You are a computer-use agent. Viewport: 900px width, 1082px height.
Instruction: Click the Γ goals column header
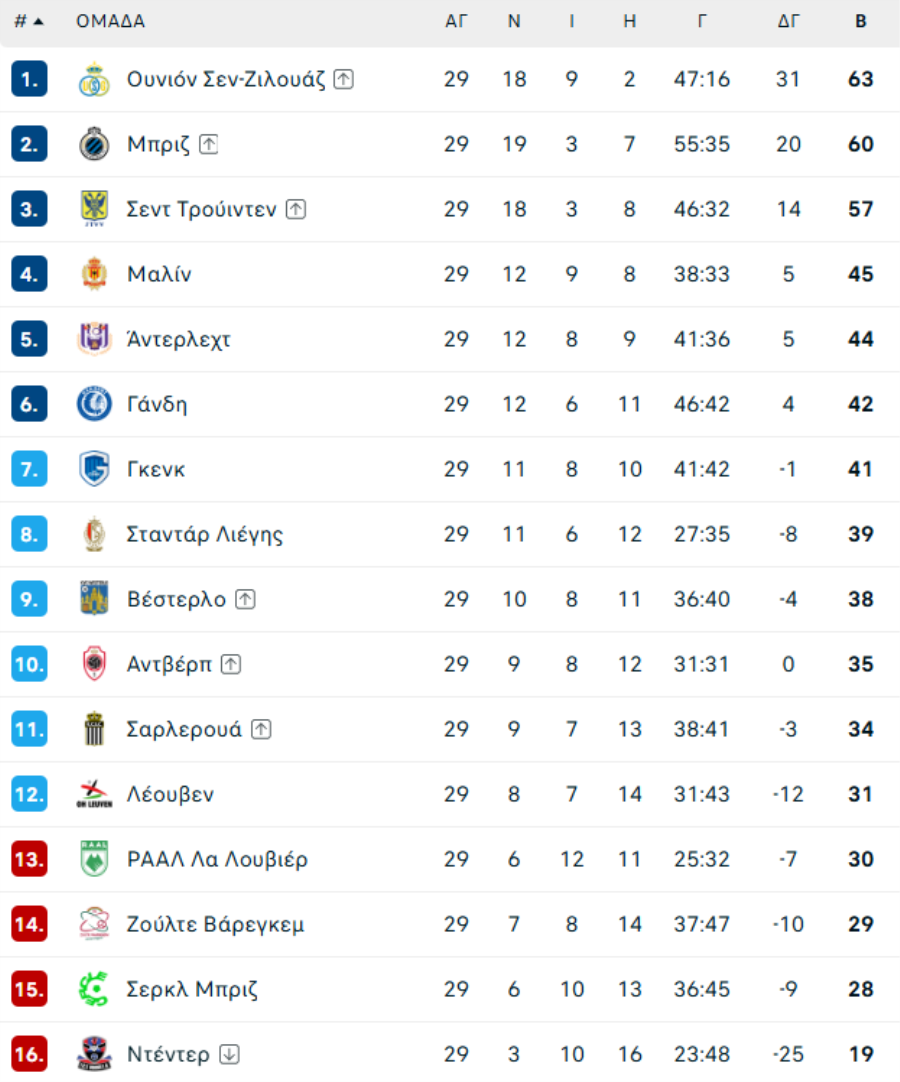coord(702,21)
